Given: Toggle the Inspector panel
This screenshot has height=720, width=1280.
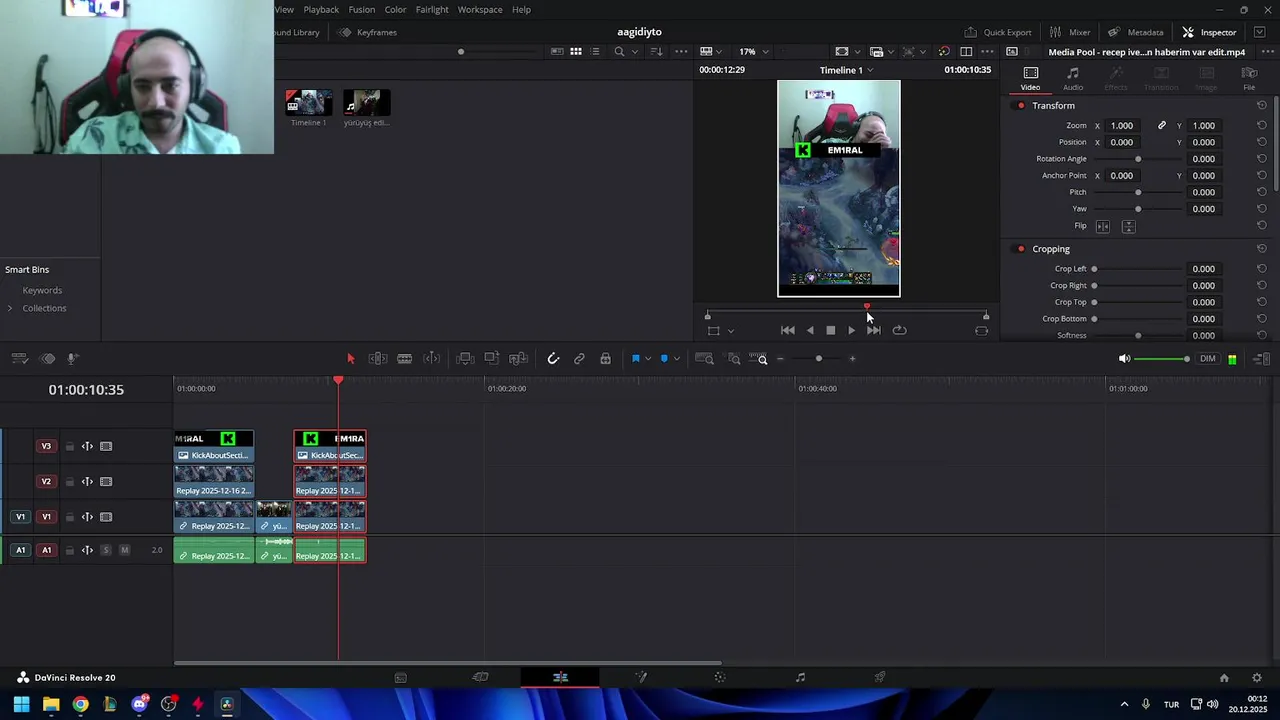Looking at the screenshot, I should [x=1209, y=32].
